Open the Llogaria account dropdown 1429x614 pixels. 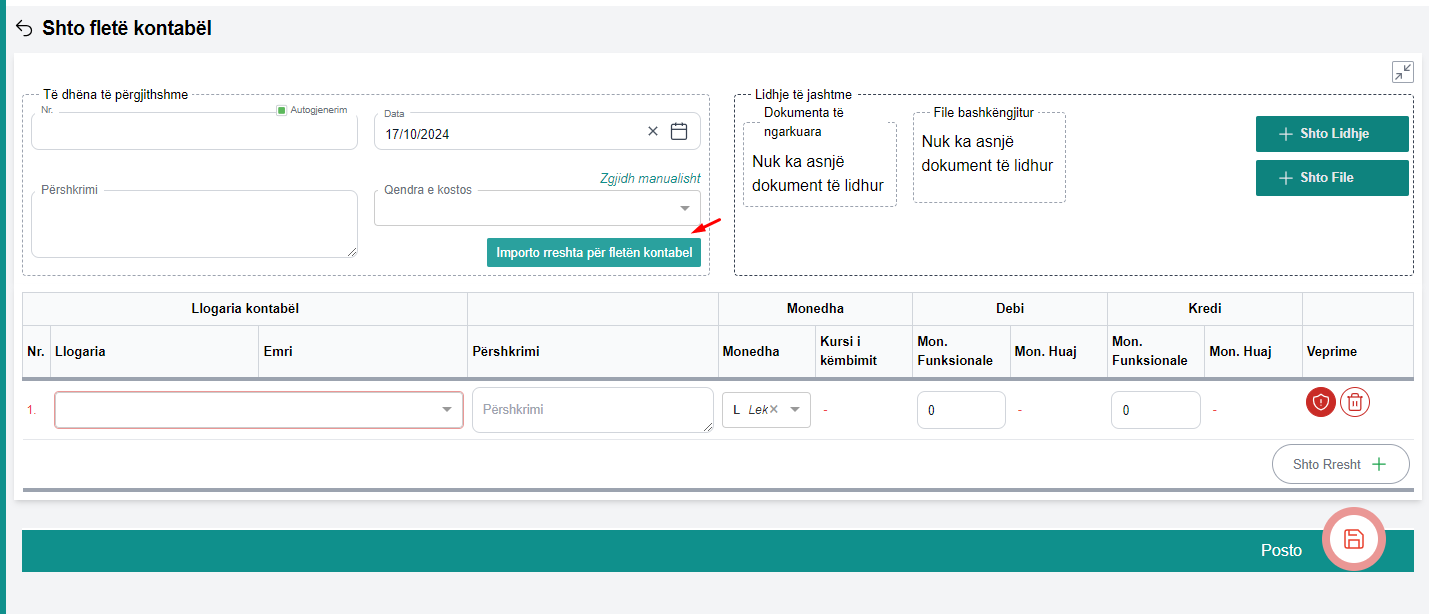click(x=446, y=409)
